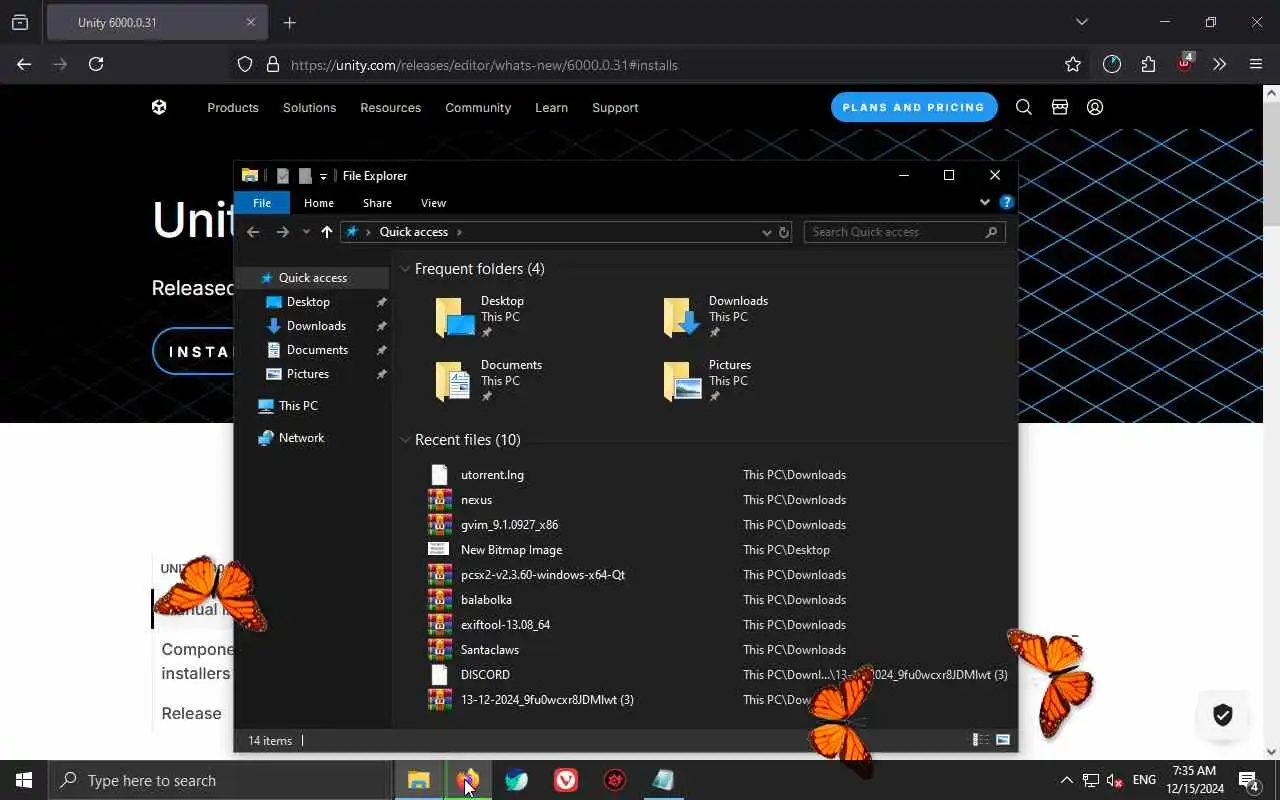This screenshot has height=800, width=1280.
Task: Switch to details view icon in status bar
Action: coord(981,740)
